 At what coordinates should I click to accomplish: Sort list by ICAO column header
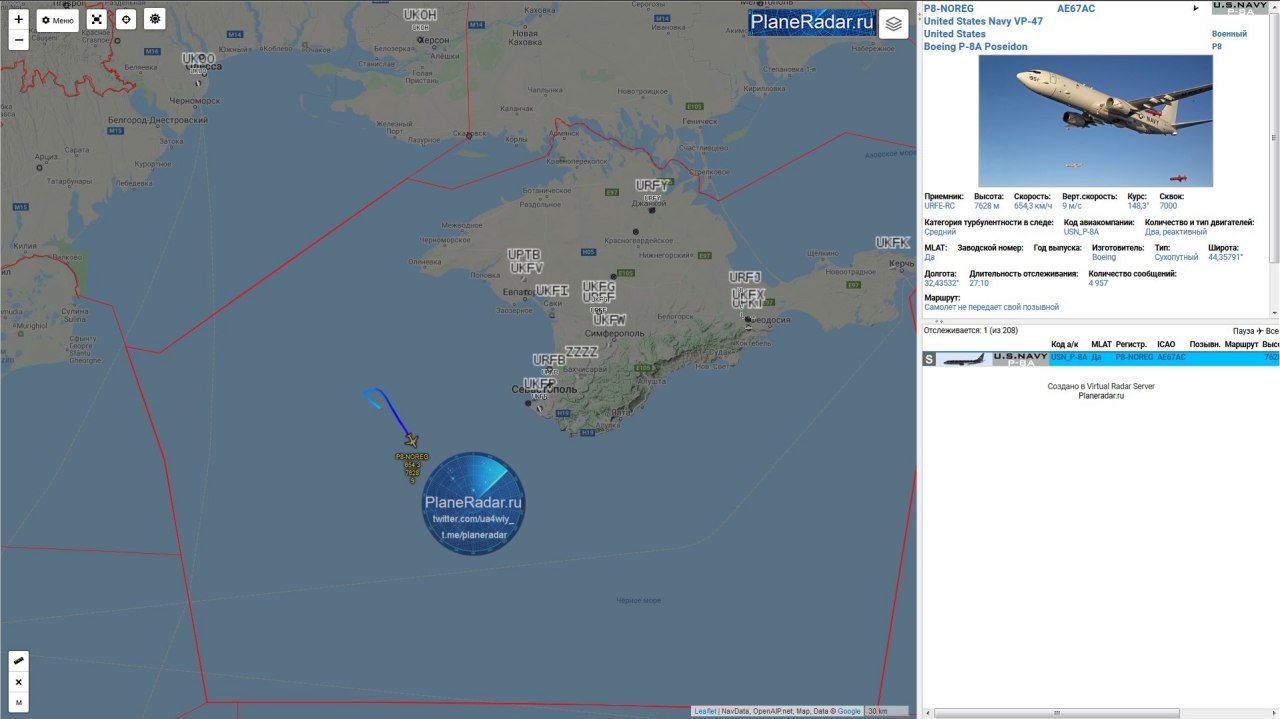[1166, 344]
